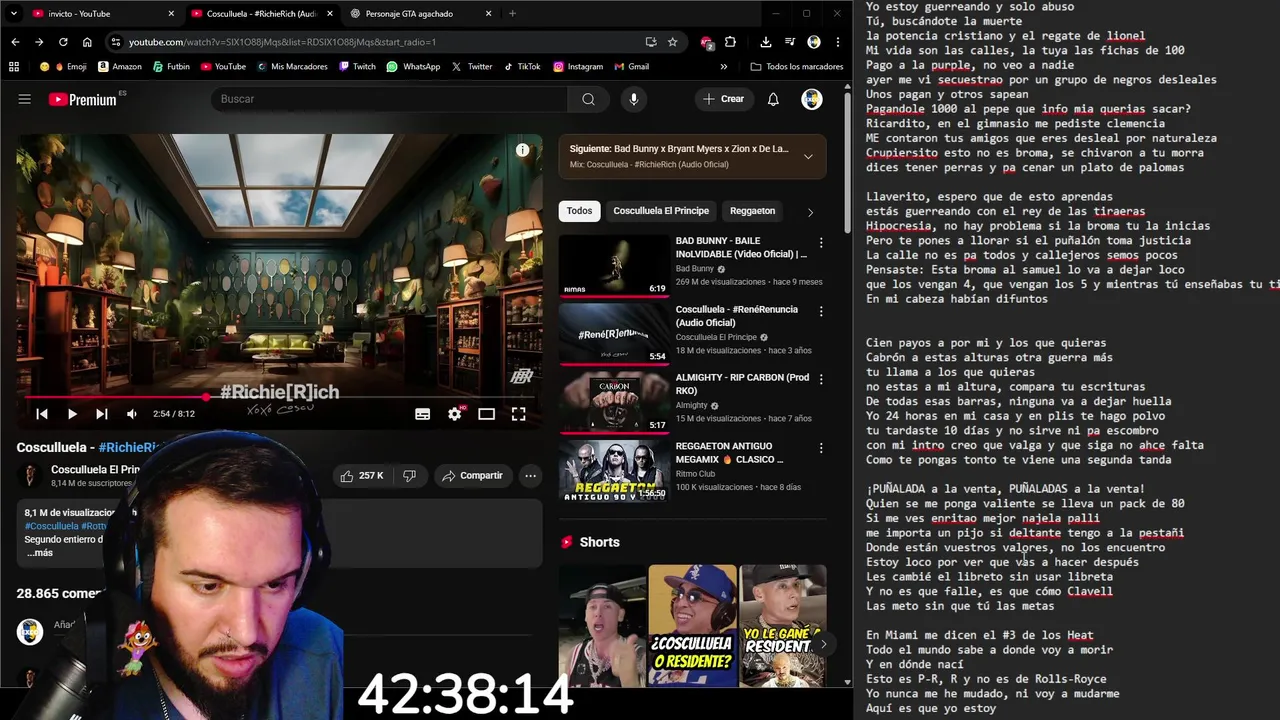Skip to the next video
Viewport: 1280px width, 720px height.
point(102,414)
